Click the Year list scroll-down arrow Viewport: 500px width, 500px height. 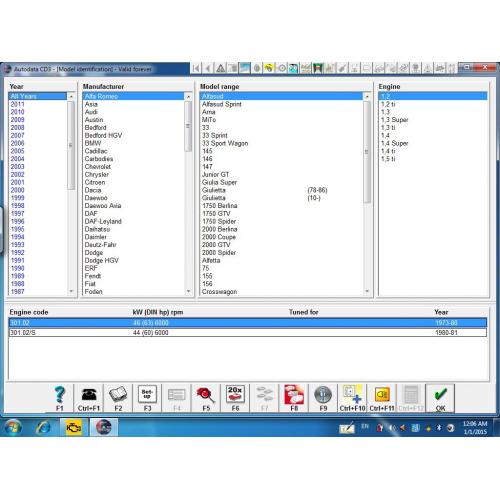click(x=71, y=291)
